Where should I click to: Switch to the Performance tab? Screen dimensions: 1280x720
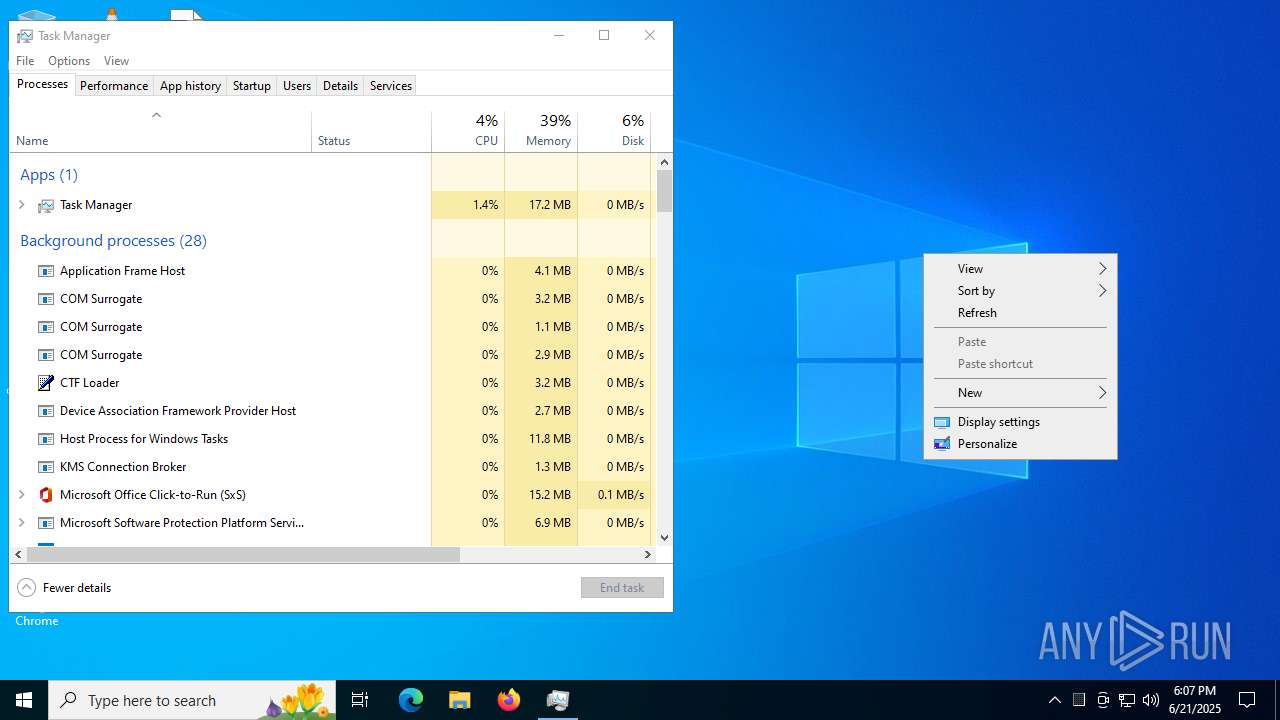tap(114, 86)
